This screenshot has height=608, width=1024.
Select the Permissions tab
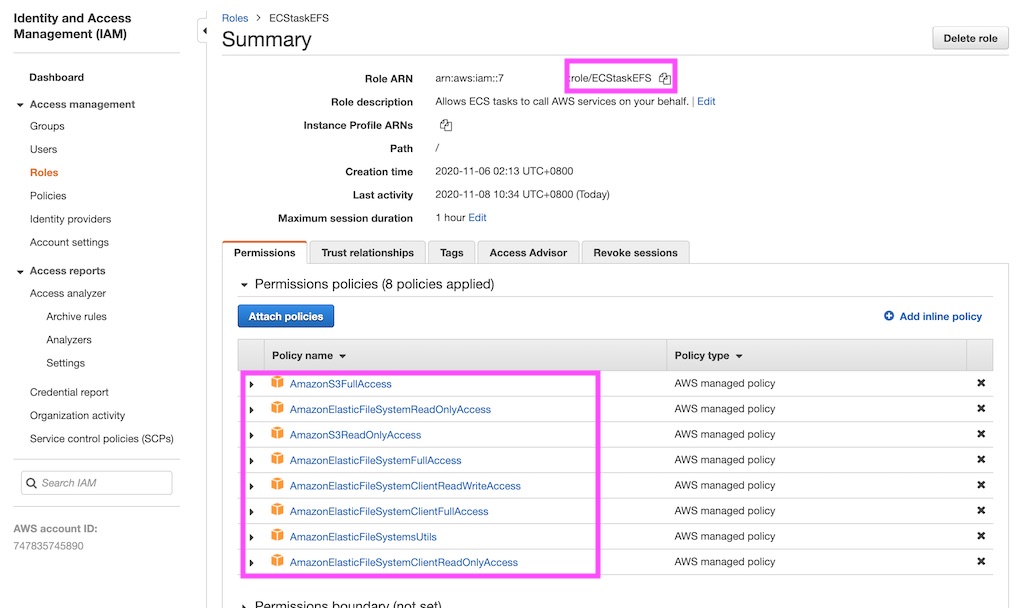click(x=264, y=253)
